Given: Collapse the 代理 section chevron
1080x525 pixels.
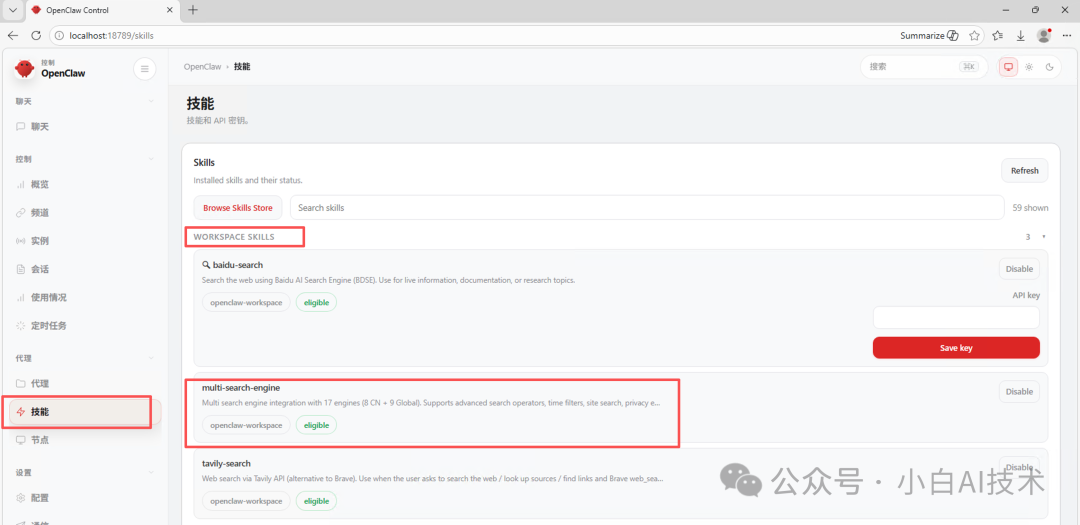Looking at the screenshot, I should [x=151, y=358].
